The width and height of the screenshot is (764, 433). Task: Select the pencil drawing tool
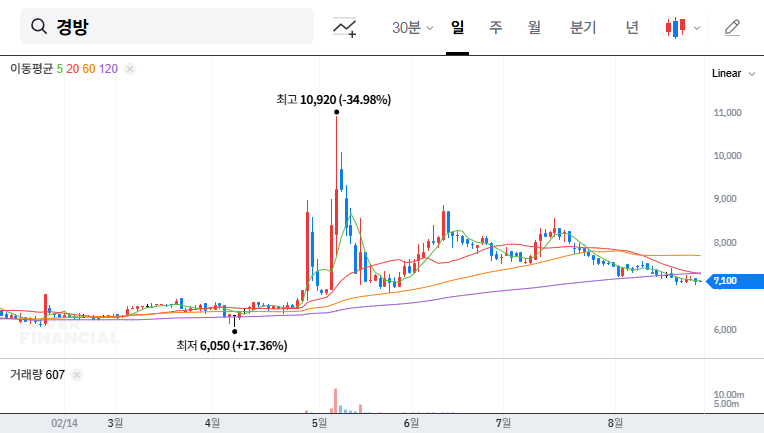pos(732,27)
